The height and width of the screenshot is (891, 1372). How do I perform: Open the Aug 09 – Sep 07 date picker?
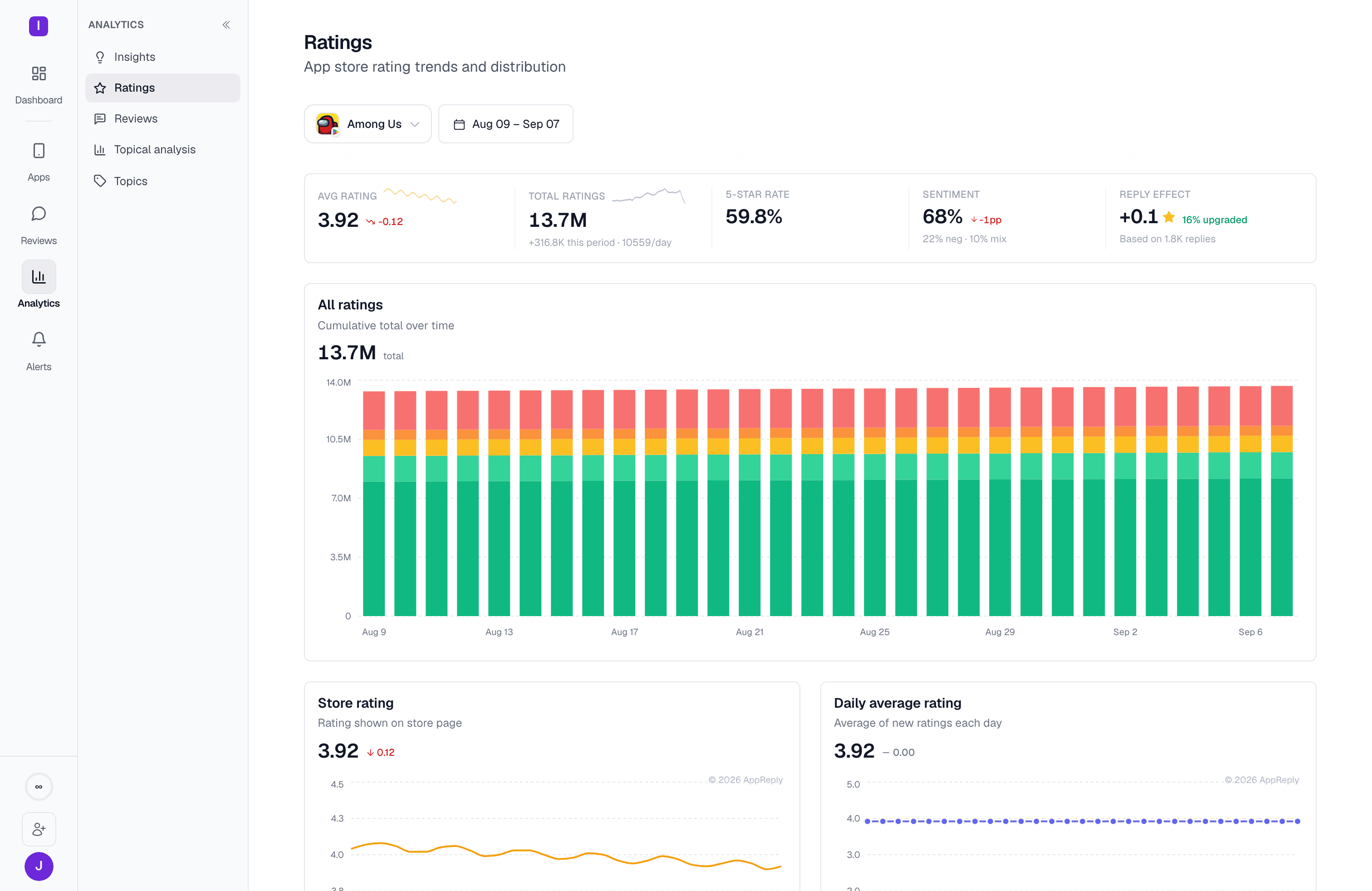(x=505, y=124)
